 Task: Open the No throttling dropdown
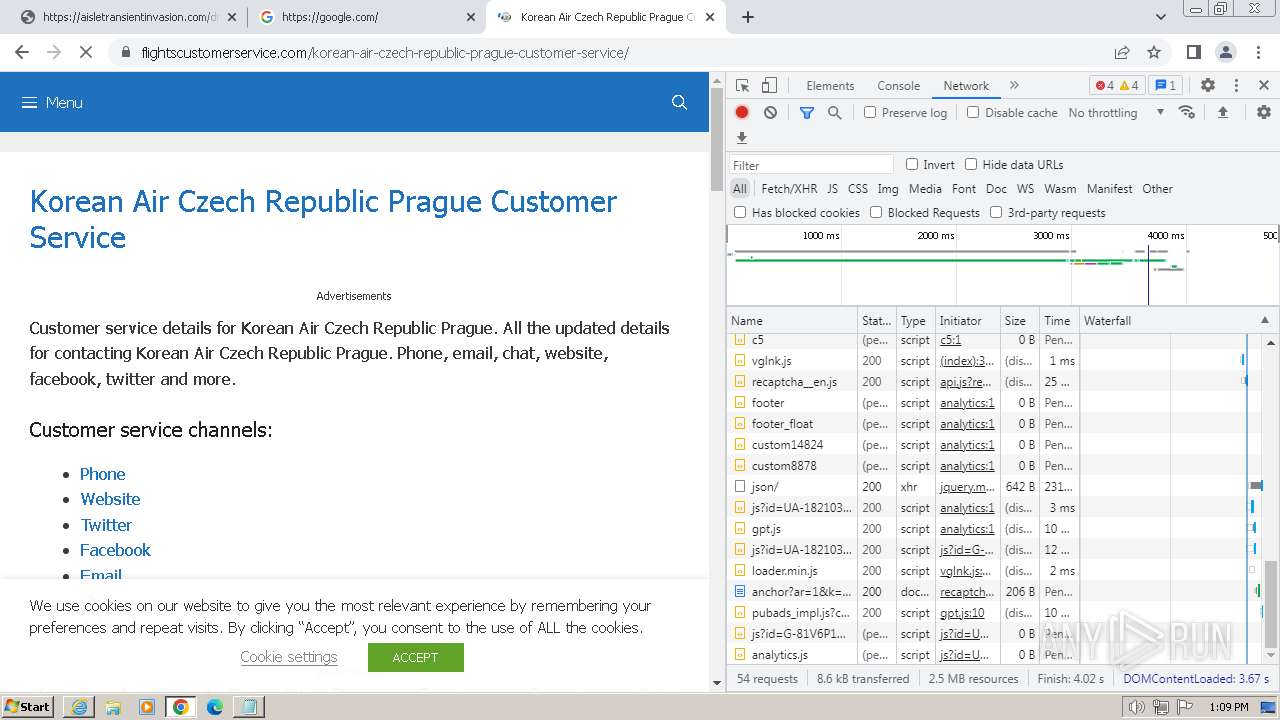coord(1116,113)
